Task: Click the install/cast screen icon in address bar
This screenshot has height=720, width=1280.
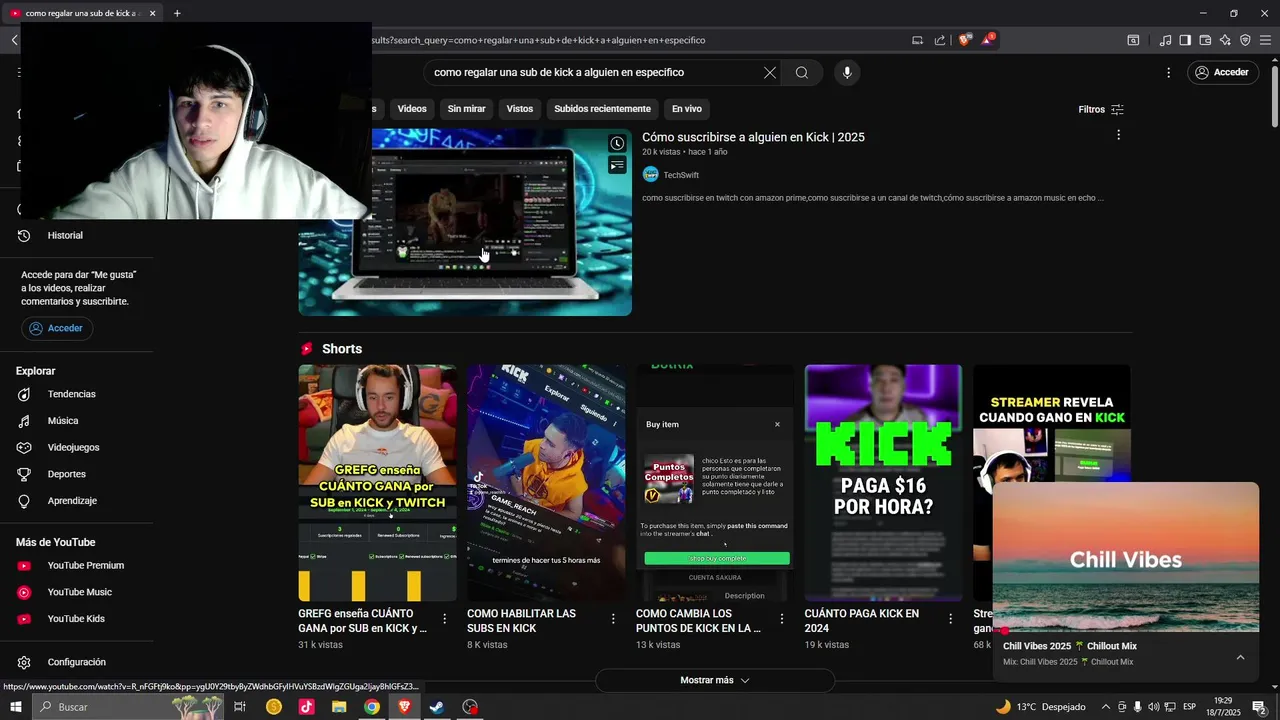Action: [917, 40]
